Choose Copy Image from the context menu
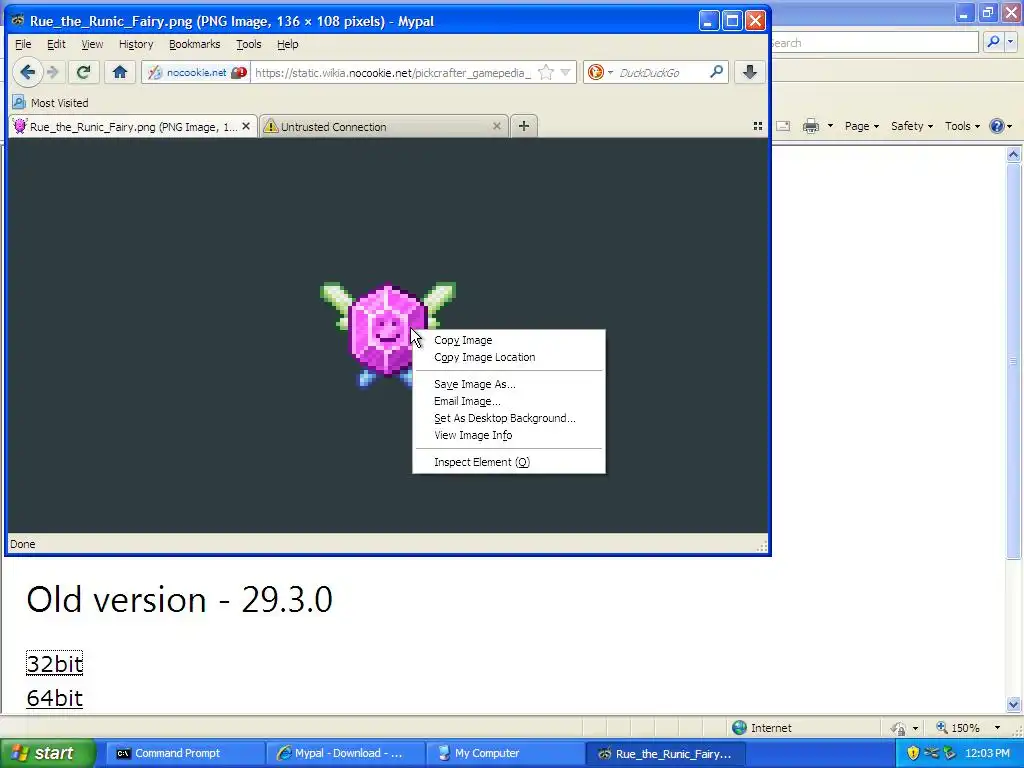 (509, 340)
